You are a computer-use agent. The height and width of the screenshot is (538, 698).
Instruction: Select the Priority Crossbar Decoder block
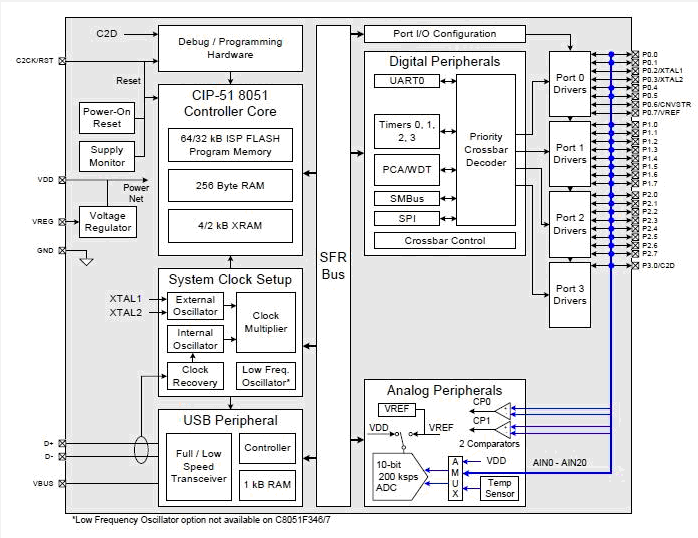486,150
